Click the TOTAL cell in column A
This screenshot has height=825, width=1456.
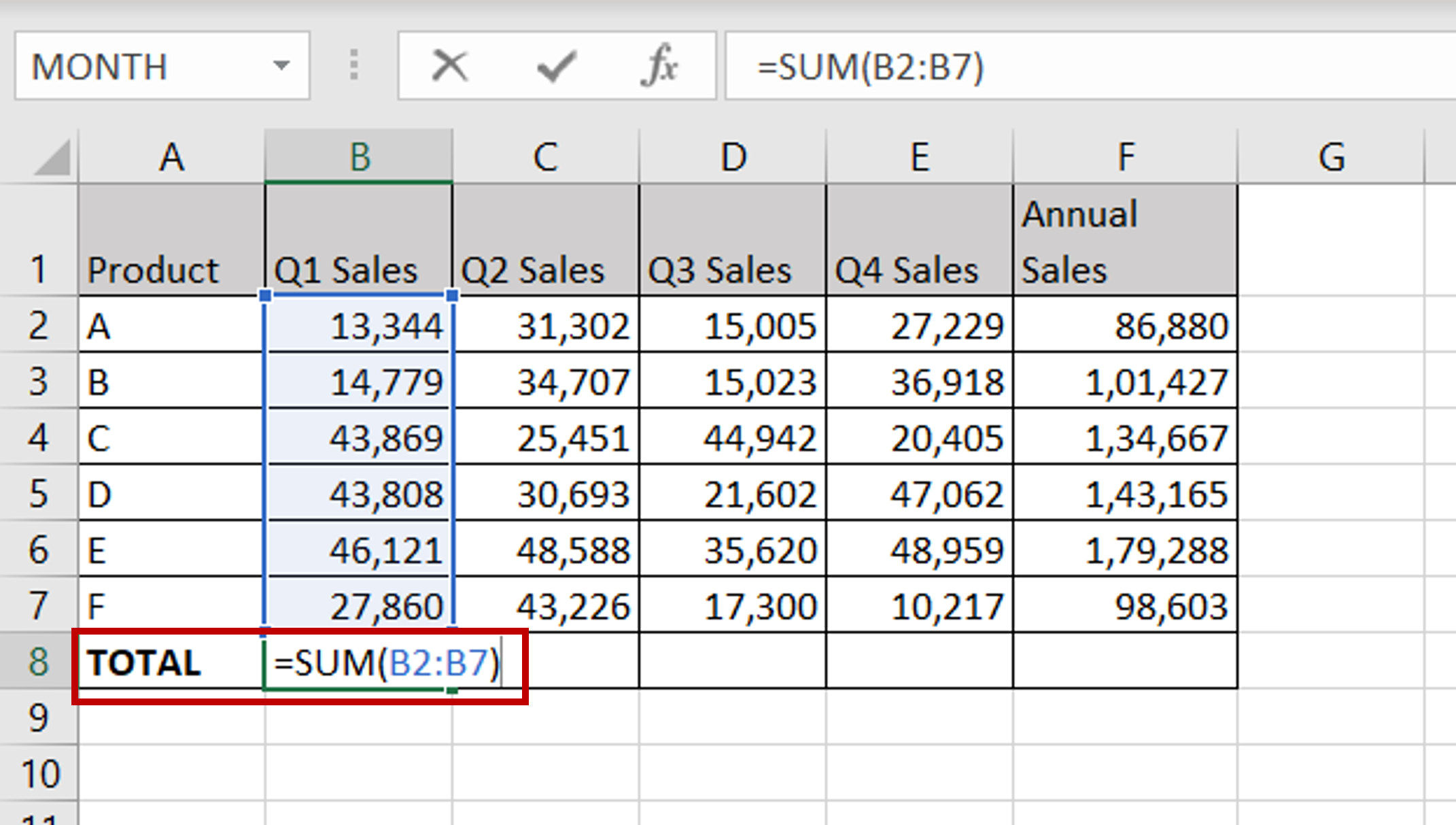[x=170, y=663]
